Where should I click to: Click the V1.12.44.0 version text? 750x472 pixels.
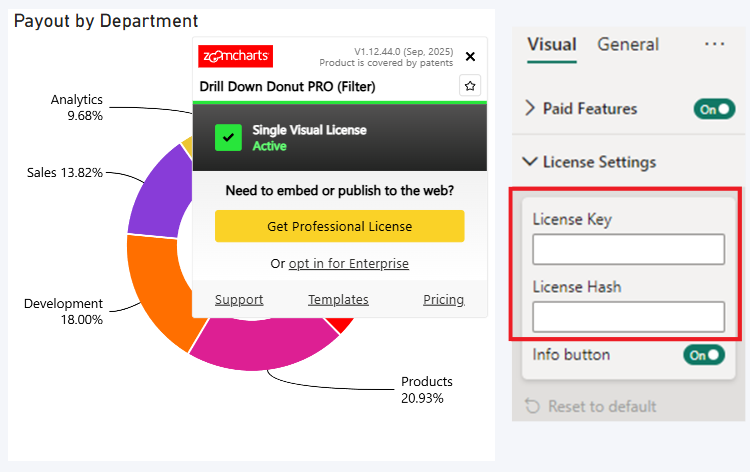click(404, 52)
